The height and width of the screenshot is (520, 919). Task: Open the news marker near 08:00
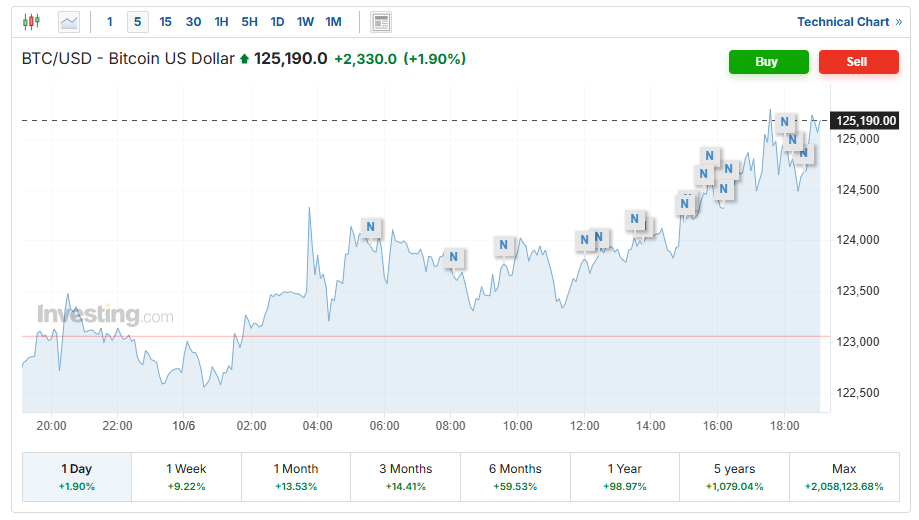(x=454, y=257)
